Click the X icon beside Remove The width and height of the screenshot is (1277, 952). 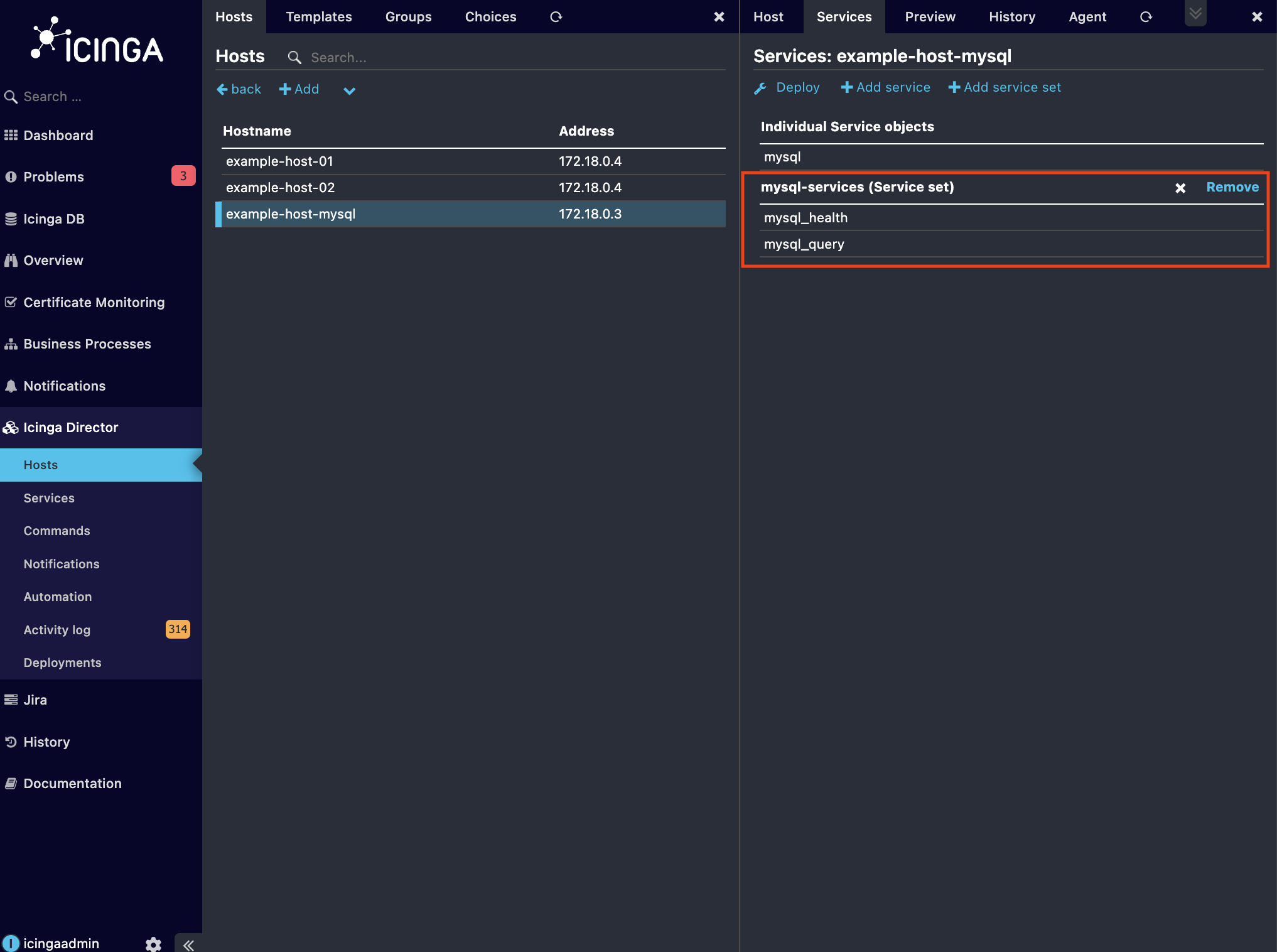pyautogui.click(x=1180, y=188)
